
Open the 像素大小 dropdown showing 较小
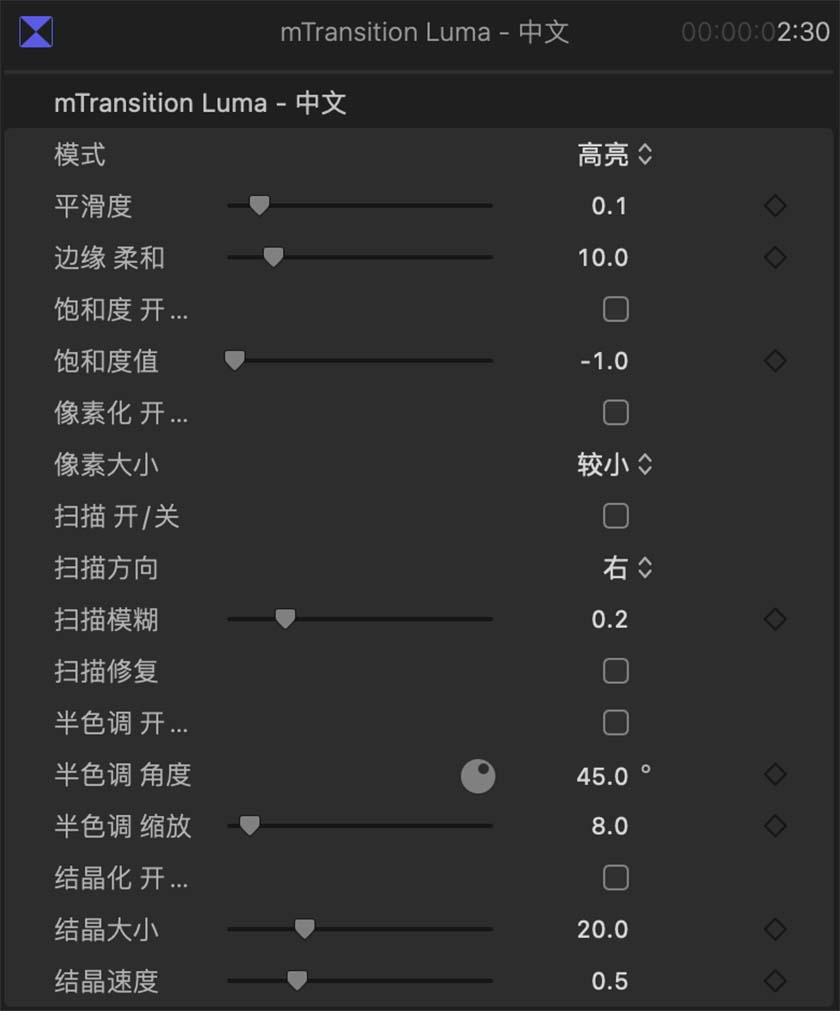click(x=614, y=465)
